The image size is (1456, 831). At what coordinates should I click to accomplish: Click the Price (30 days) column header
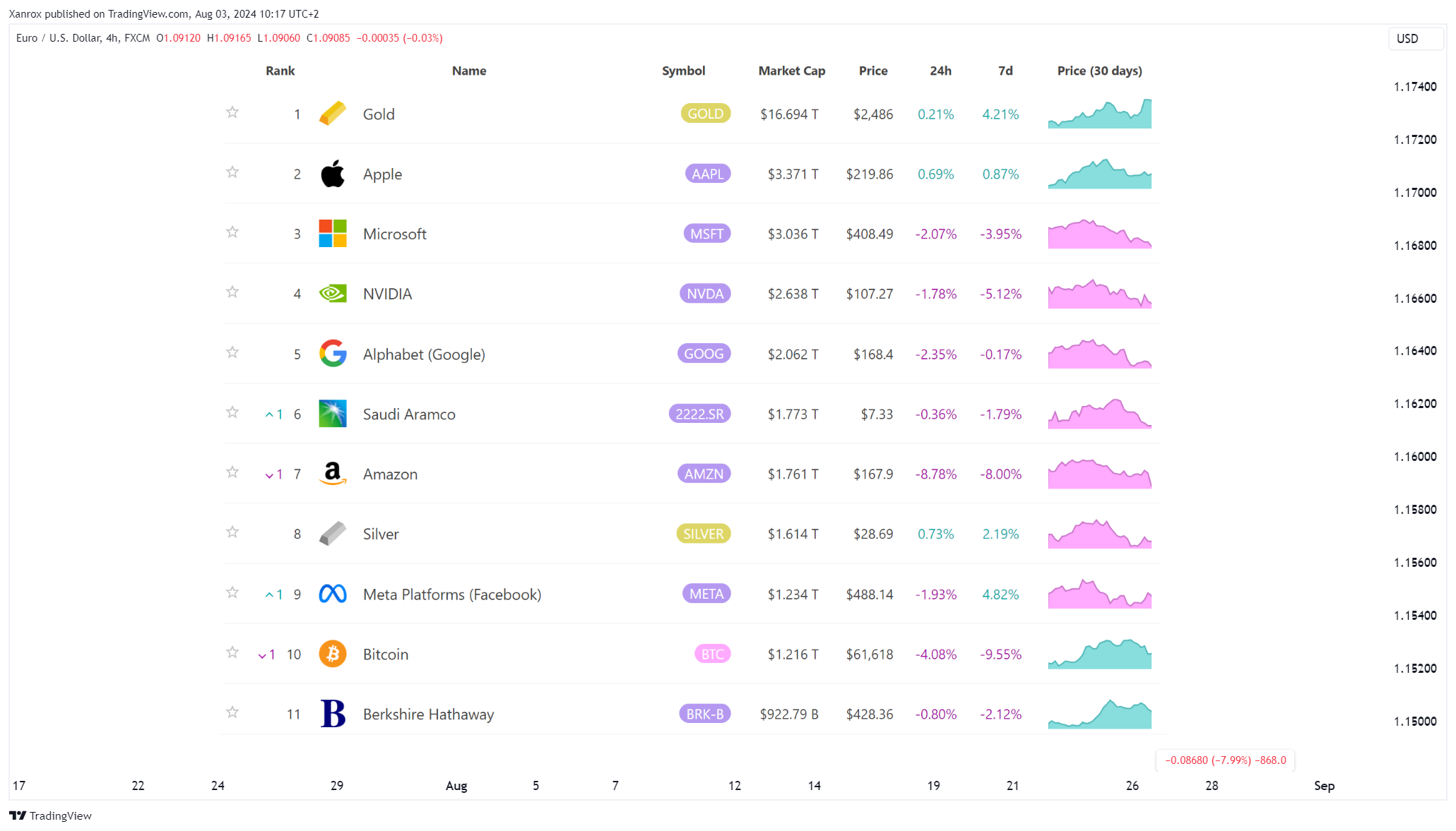click(x=1099, y=71)
